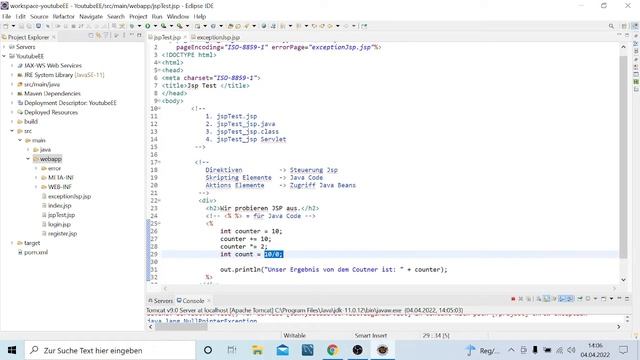Switch to the Servers tab in bottom panel
This screenshot has height=360, width=640.
tap(160, 301)
